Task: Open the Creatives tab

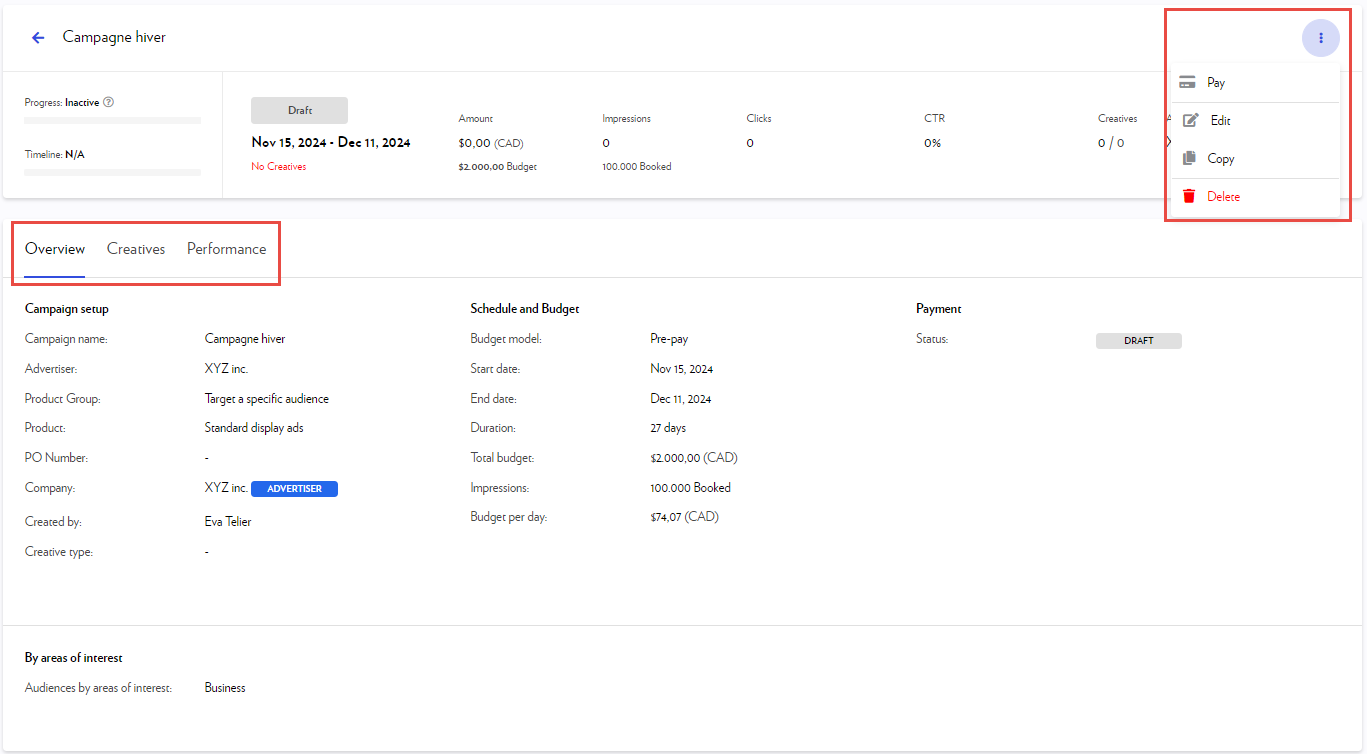Action: pos(136,249)
